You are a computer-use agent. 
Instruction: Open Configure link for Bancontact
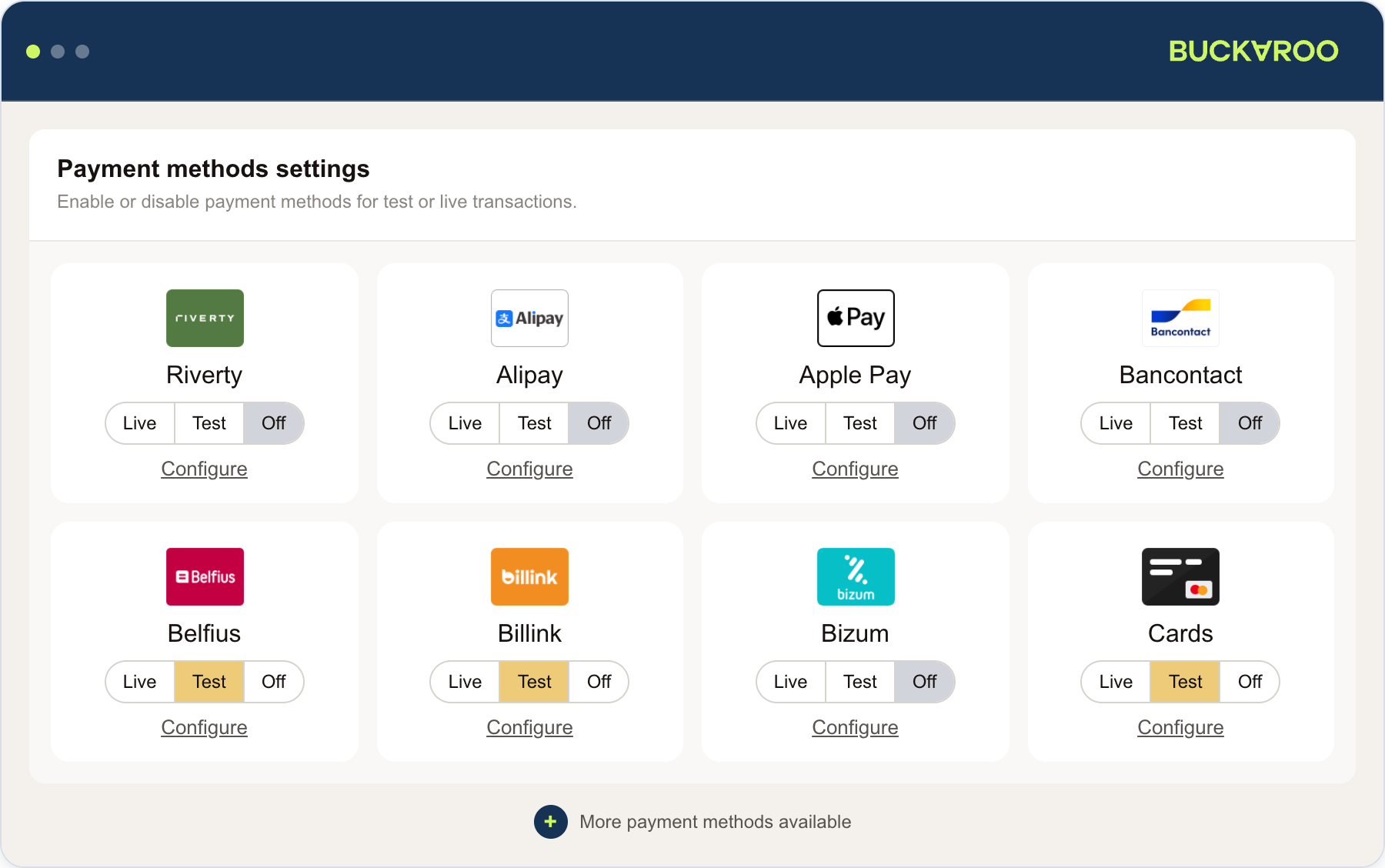click(x=1180, y=469)
